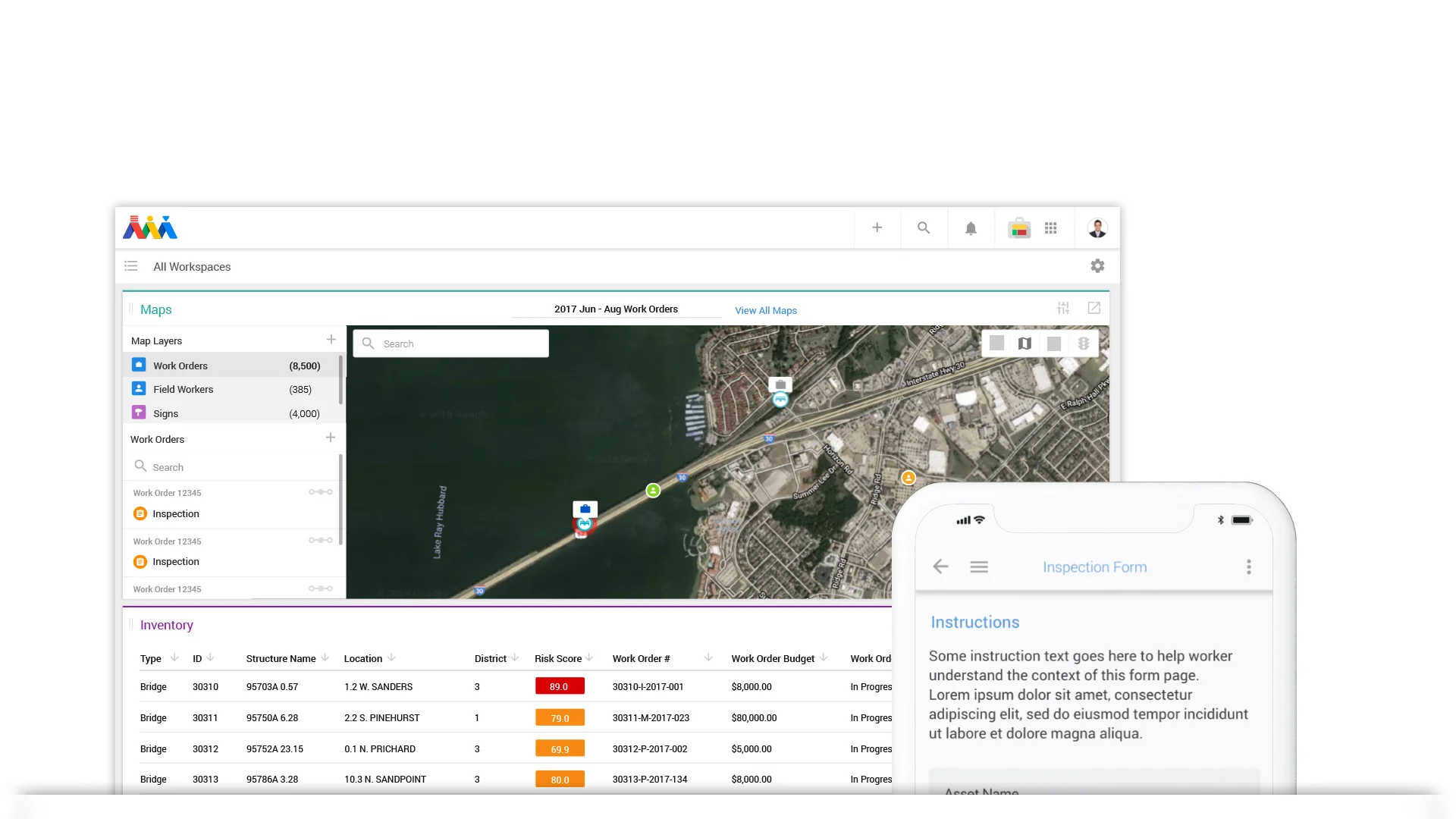This screenshot has width=1456, height=819.
Task: Click work order 30311-M-2017-023
Action: click(x=651, y=717)
